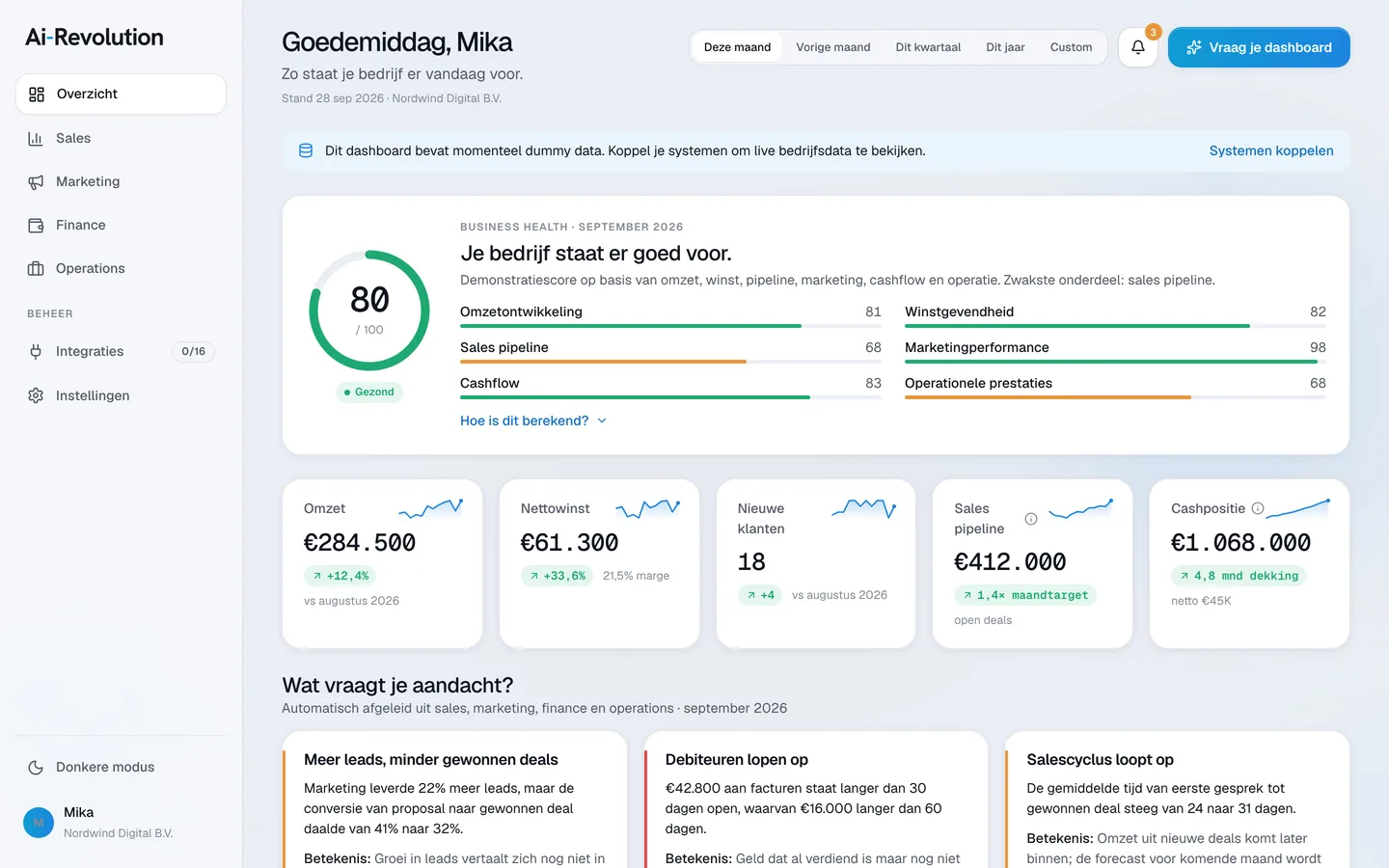Open the Omzet €284.500 card

[382, 563]
